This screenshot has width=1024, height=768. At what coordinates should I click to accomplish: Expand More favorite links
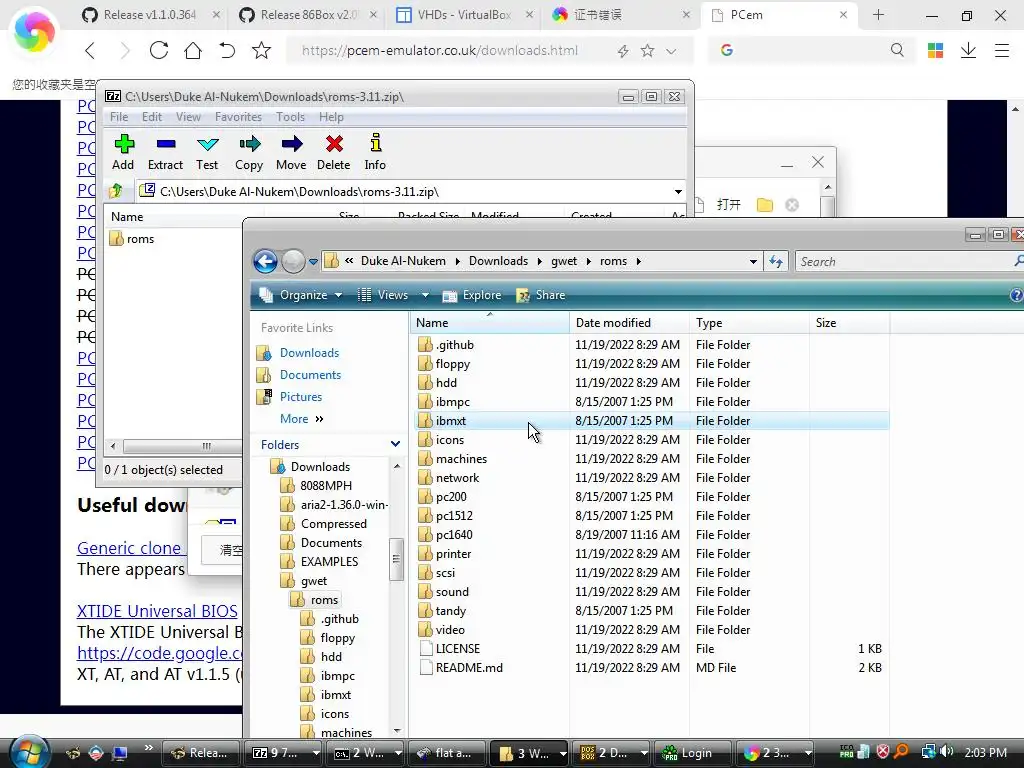(x=302, y=419)
